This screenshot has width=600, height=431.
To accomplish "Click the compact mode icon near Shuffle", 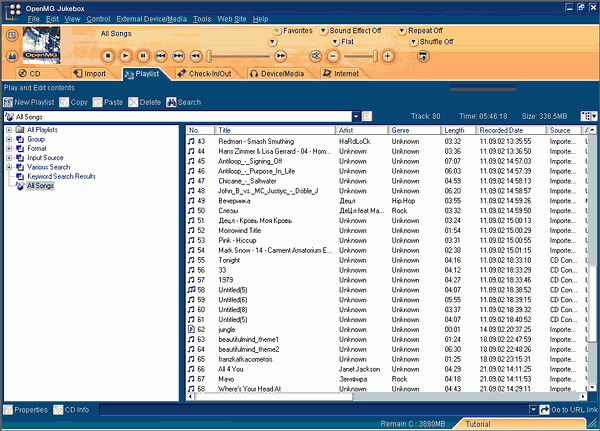I will [x=423, y=57].
